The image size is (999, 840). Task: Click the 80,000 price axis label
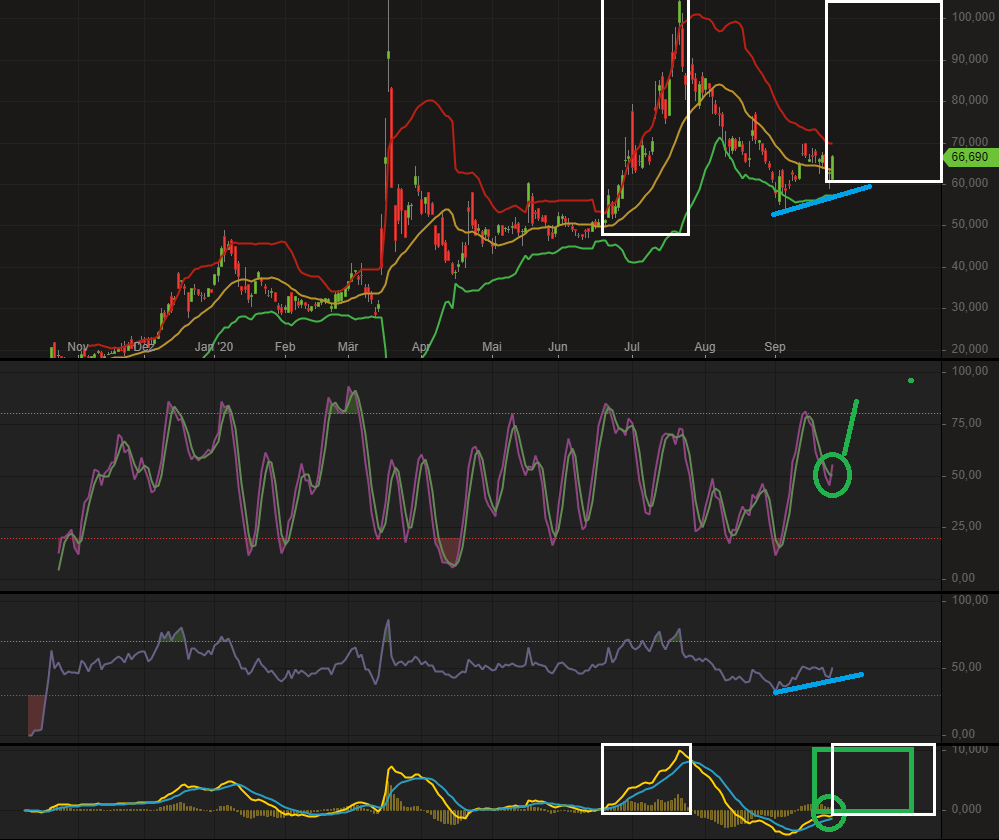click(970, 100)
